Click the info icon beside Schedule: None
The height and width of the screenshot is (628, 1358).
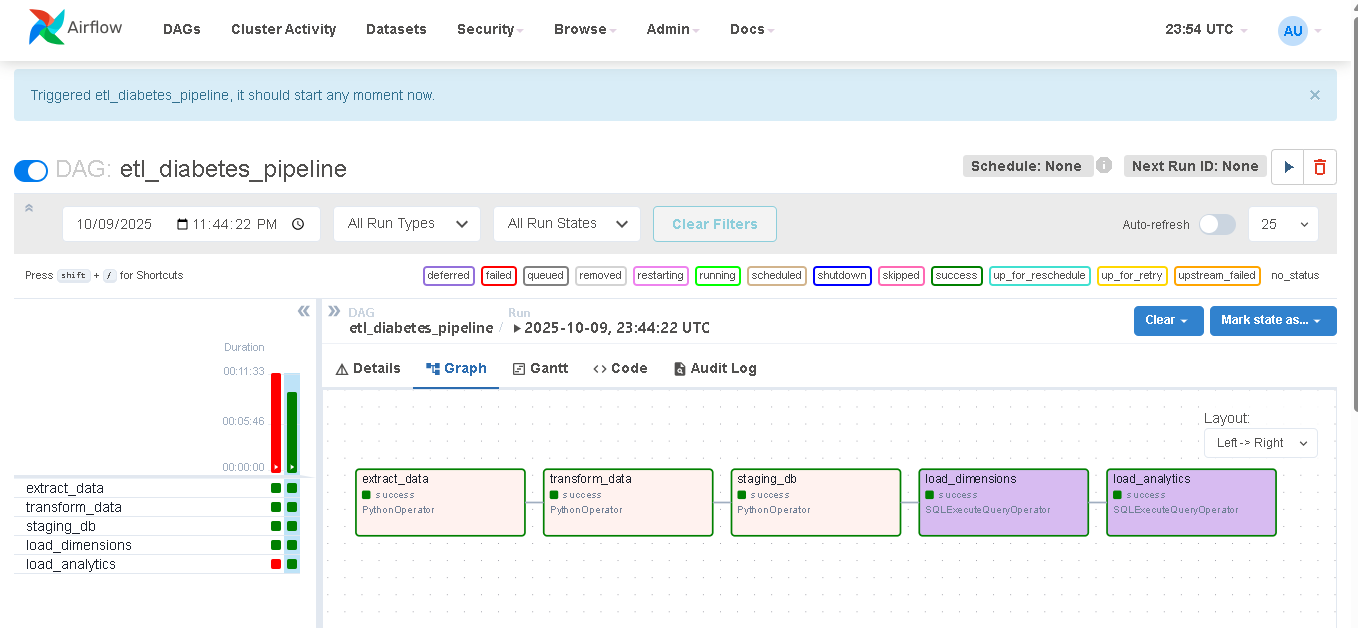(x=1104, y=166)
